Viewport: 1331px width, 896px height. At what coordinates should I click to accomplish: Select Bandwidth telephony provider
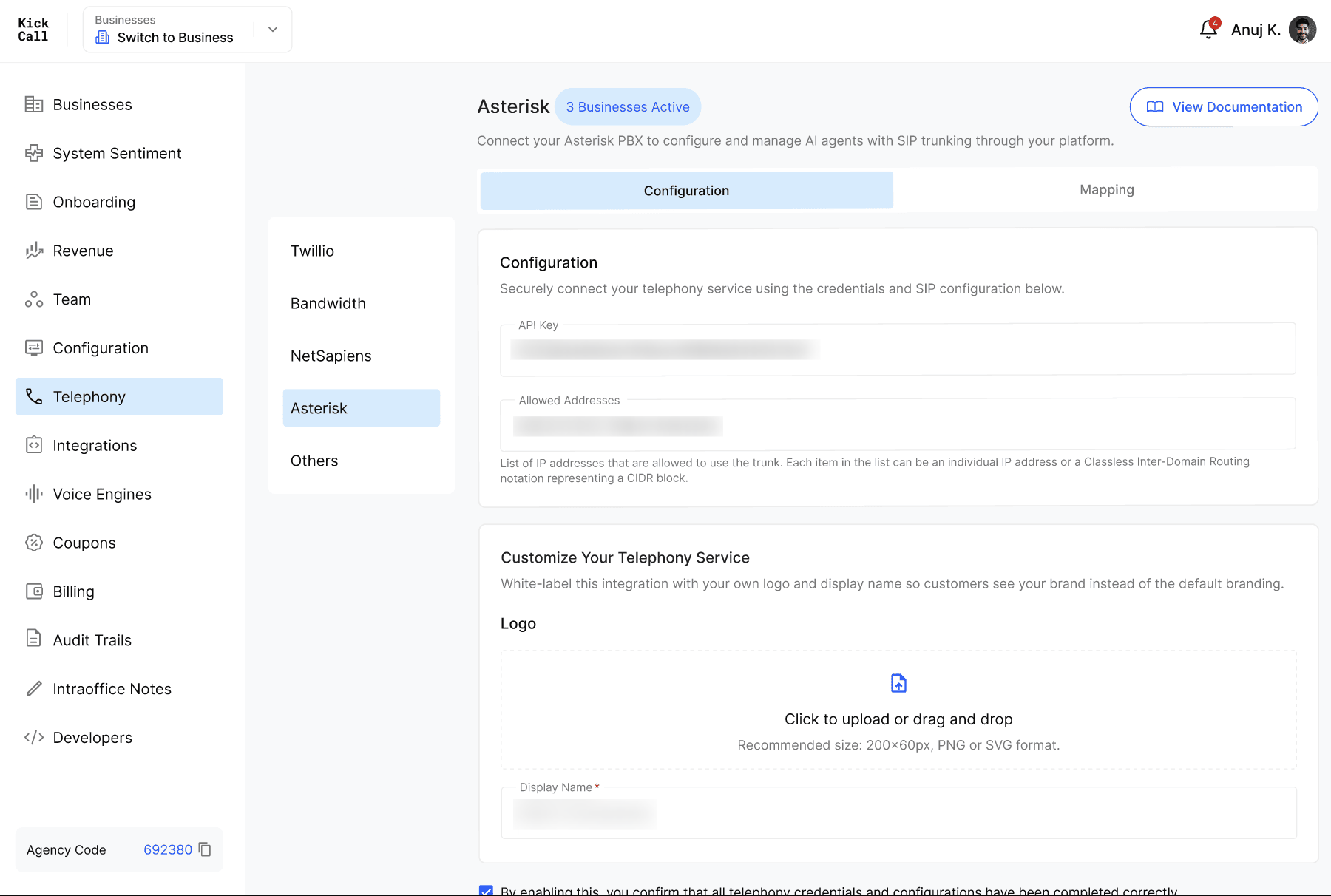362,303
